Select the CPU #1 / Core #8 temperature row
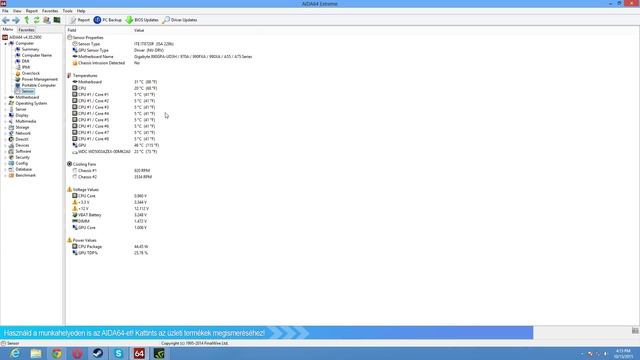The width and height of the screenshot is (640, 360). pyautogui.click(x=113, y=139)
